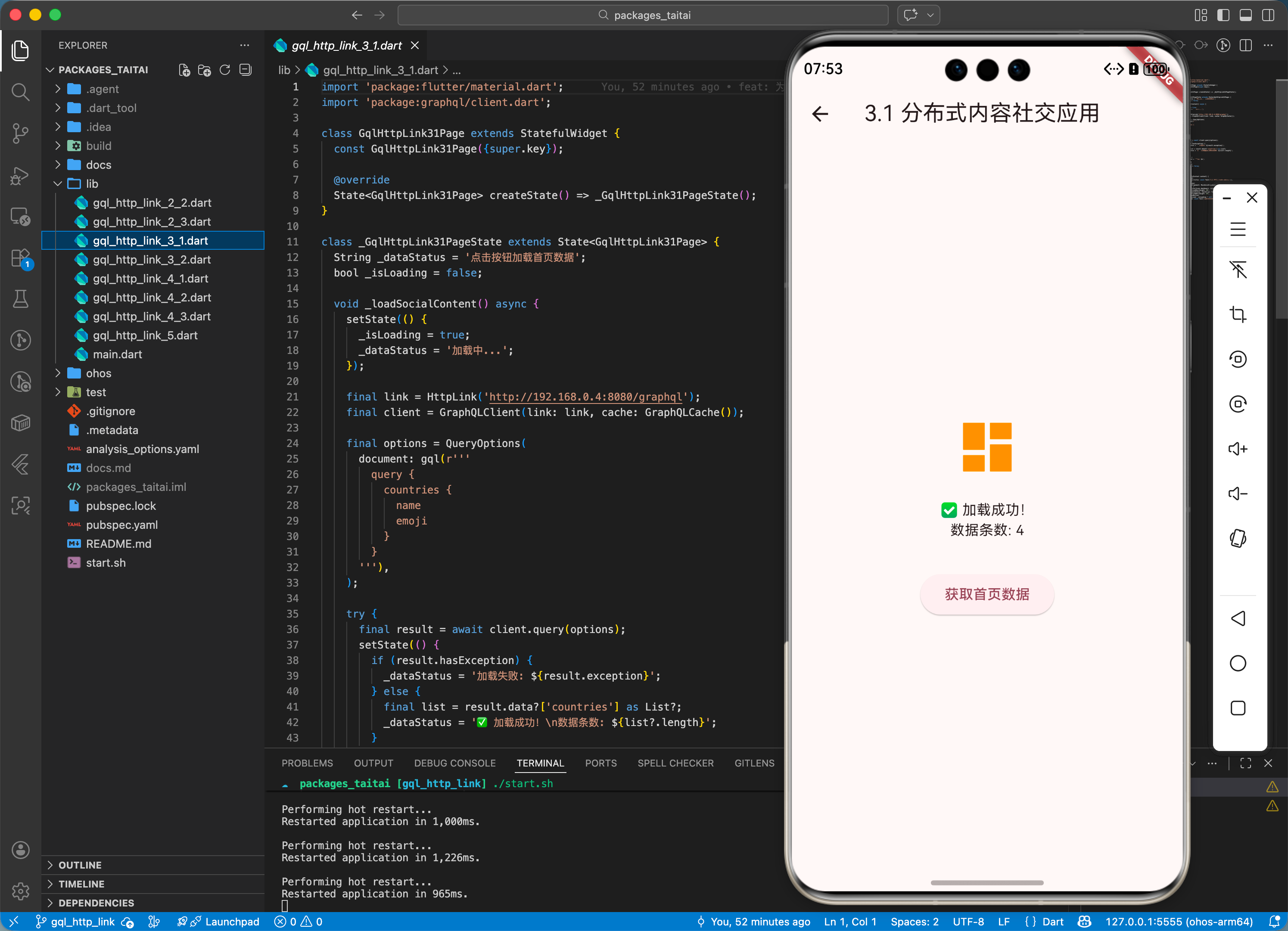Tap the back arrow in the app
The width and height of the screenshot is (1288, 931).
819,114
